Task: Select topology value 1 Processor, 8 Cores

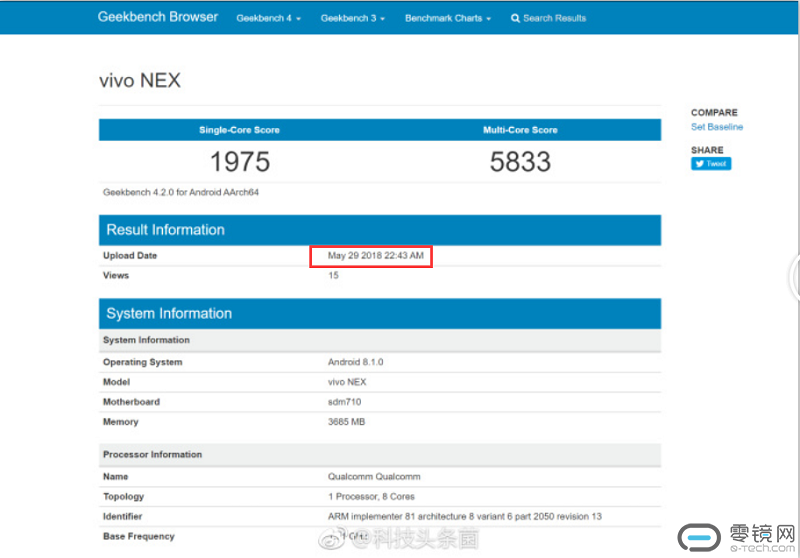Action: click(x=371, y=496)
